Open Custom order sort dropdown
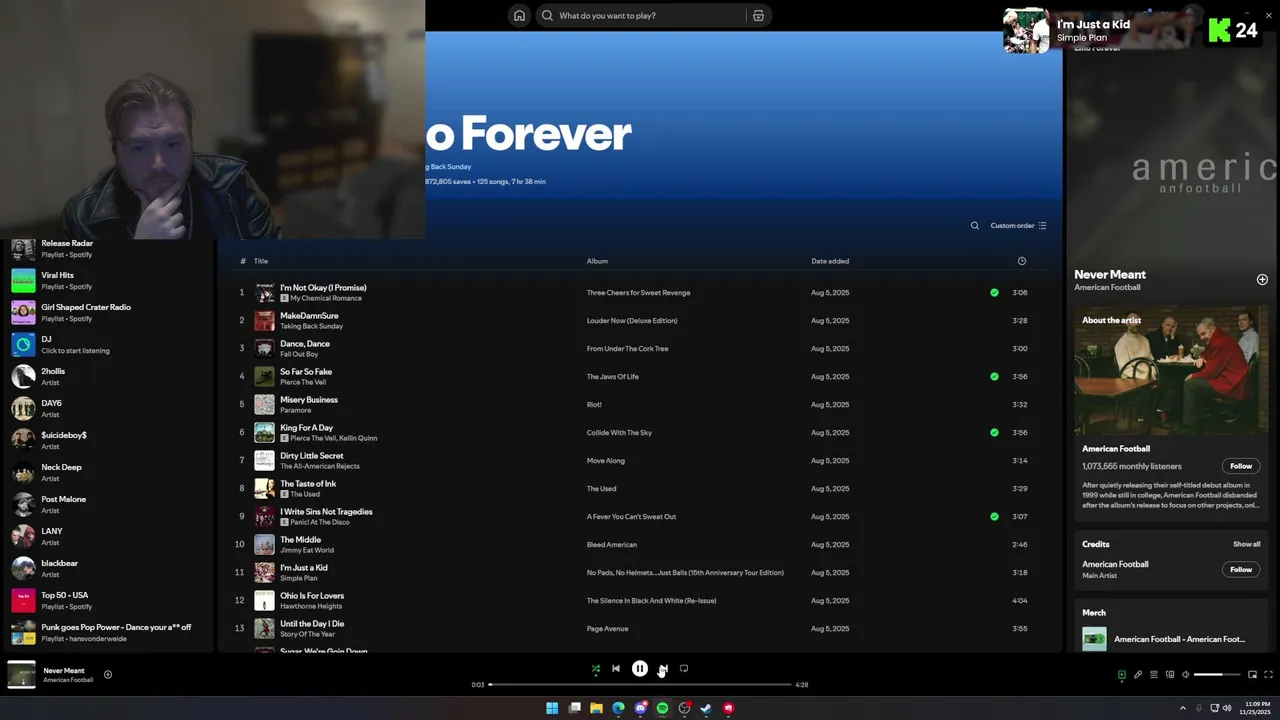Screen dimensions: 1280x720 pos(1018,225)
